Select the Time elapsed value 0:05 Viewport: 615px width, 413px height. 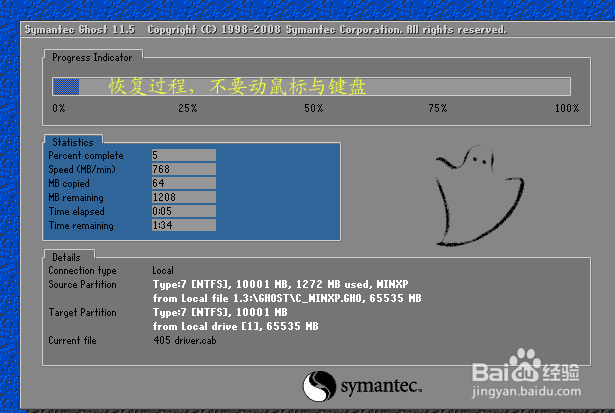[x=184, y=211]
